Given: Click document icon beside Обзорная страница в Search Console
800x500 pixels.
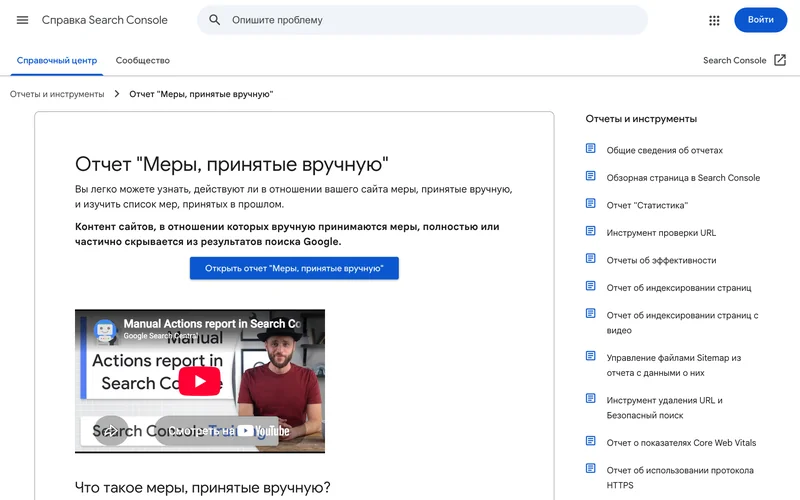Looking at the screenshot, I should coord(591,176).
